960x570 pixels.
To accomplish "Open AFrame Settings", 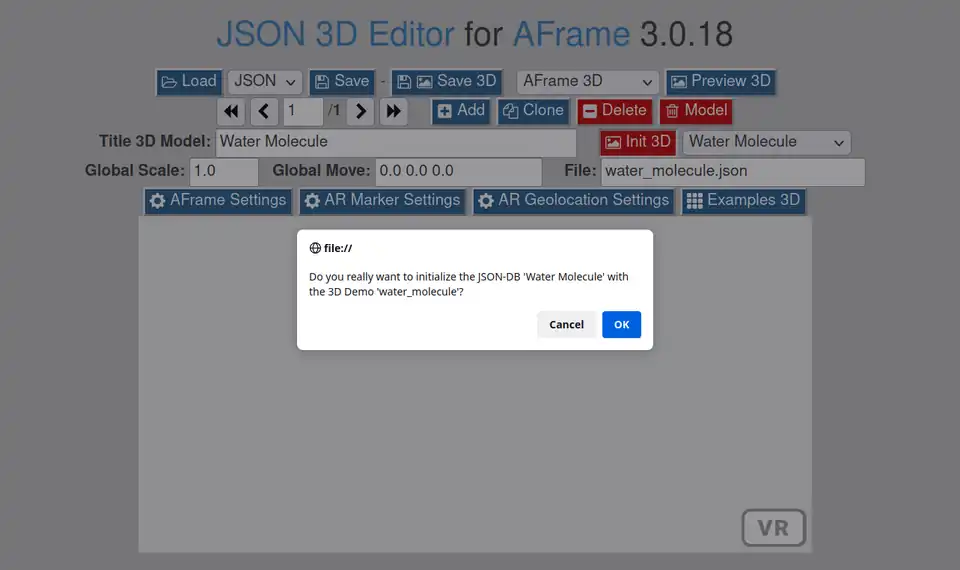I will 218,201.
